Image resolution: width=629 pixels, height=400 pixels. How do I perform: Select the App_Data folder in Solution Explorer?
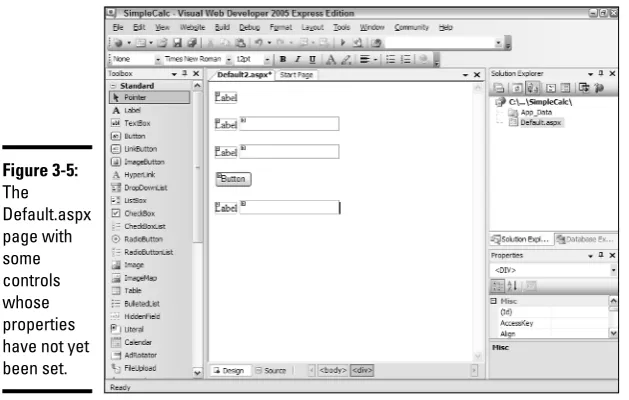click(536, 112)
